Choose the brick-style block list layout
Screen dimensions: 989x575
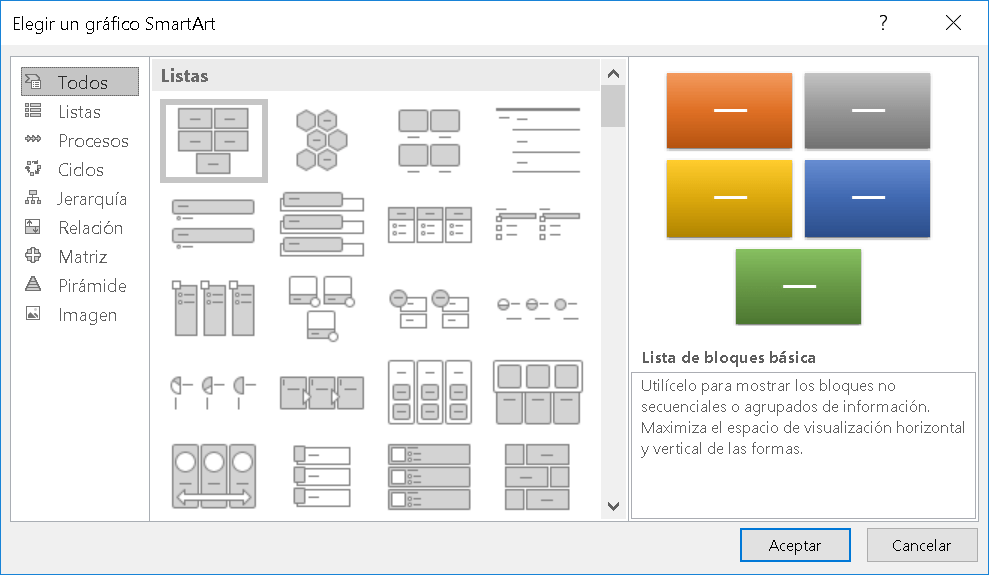point(537,476)
